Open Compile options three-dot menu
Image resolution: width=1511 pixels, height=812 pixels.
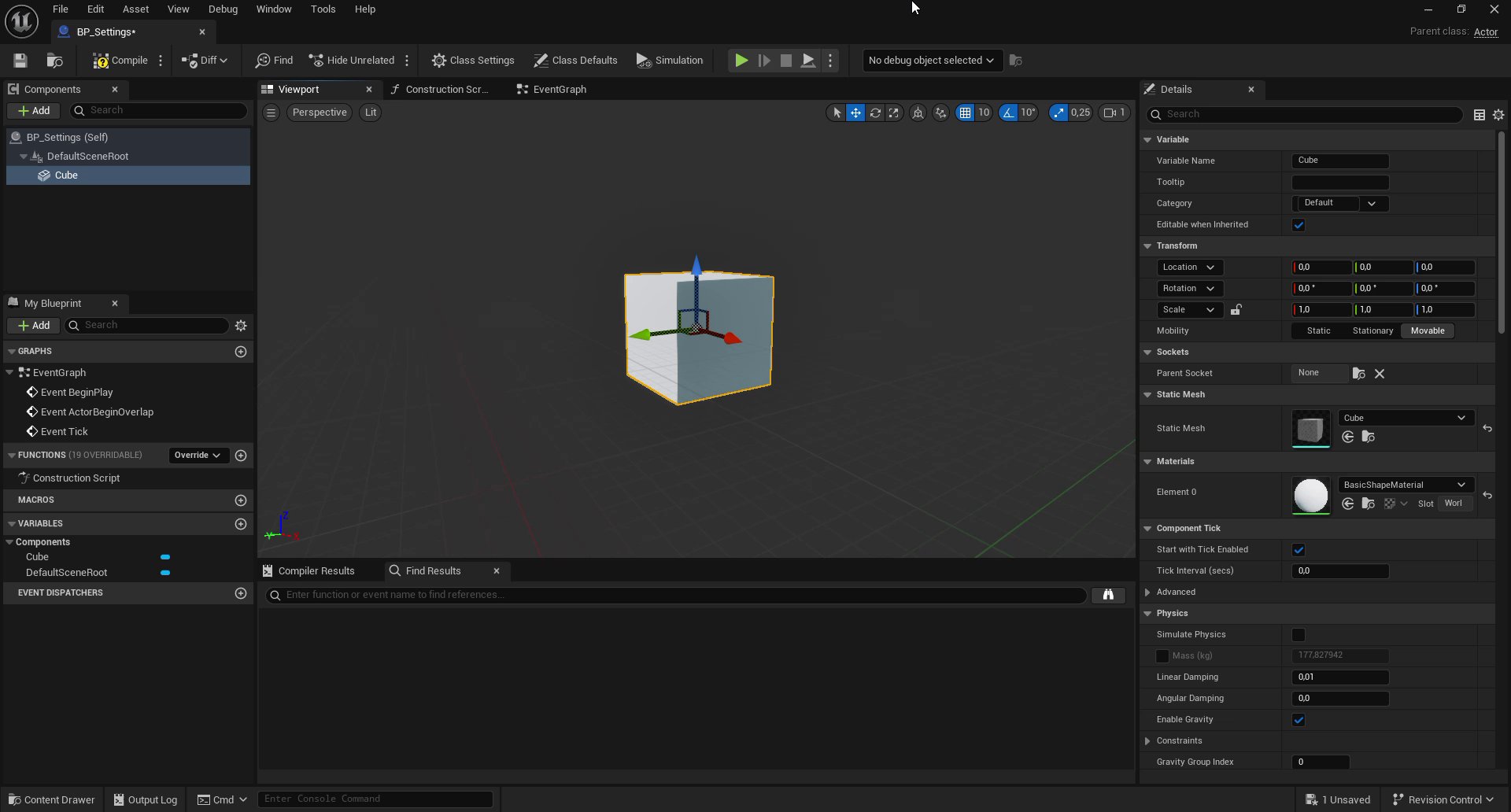161,61
